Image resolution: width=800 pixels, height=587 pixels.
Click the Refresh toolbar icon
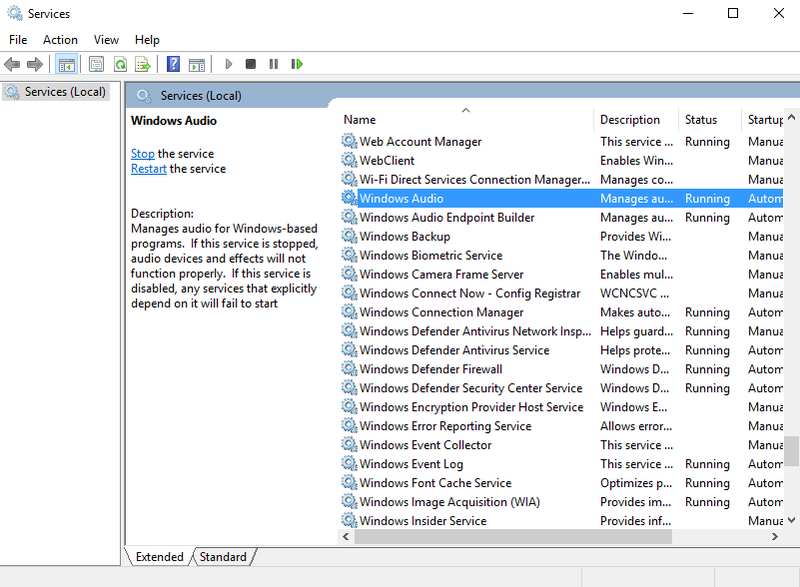pos(120,64)
